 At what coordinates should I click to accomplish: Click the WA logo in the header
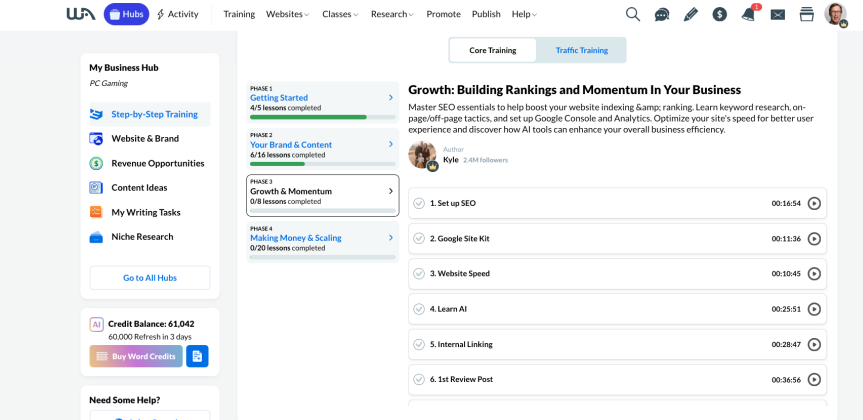(x=81, y=14)
